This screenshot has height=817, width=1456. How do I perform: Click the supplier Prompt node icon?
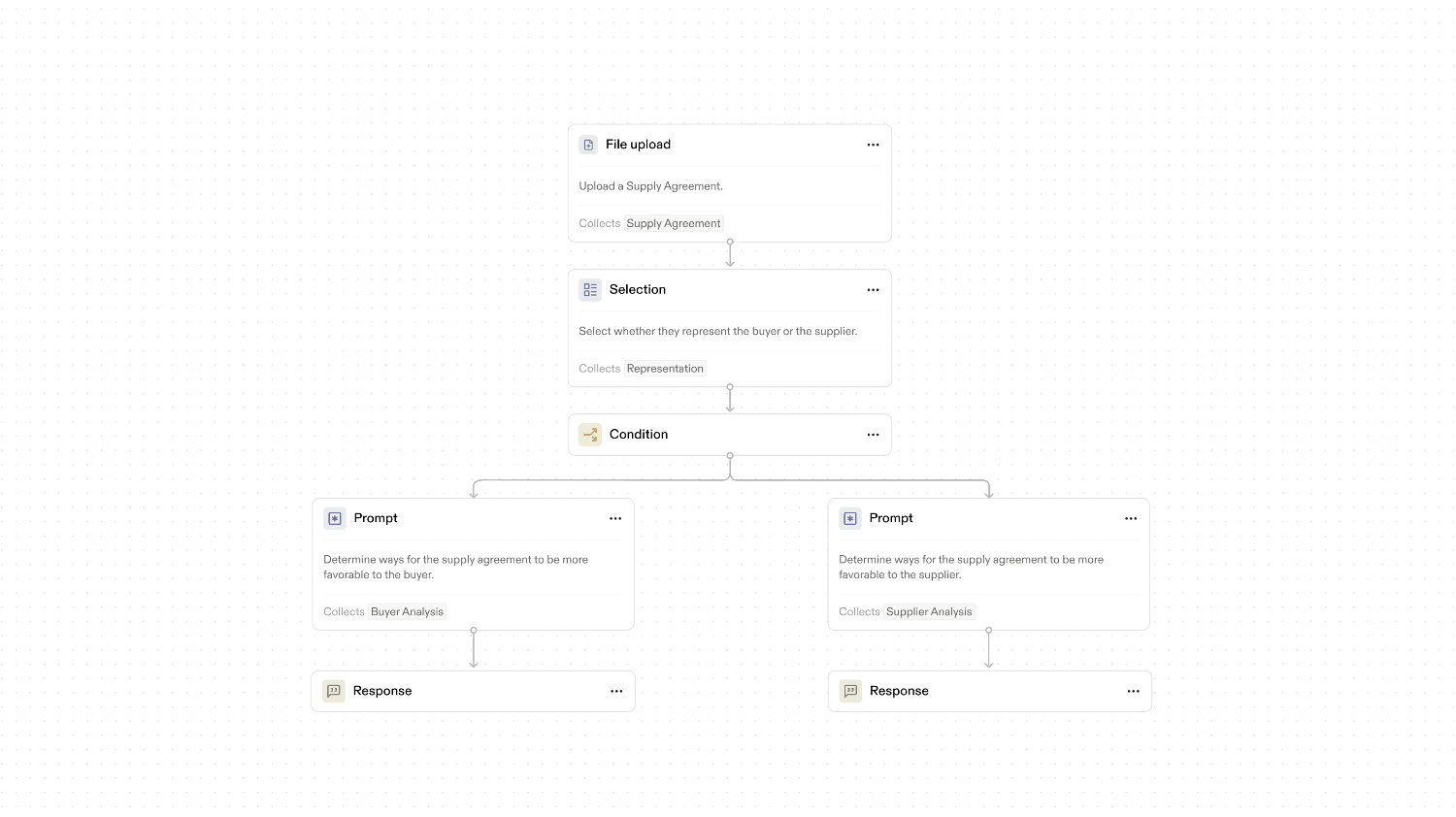(x=850, y=518)
